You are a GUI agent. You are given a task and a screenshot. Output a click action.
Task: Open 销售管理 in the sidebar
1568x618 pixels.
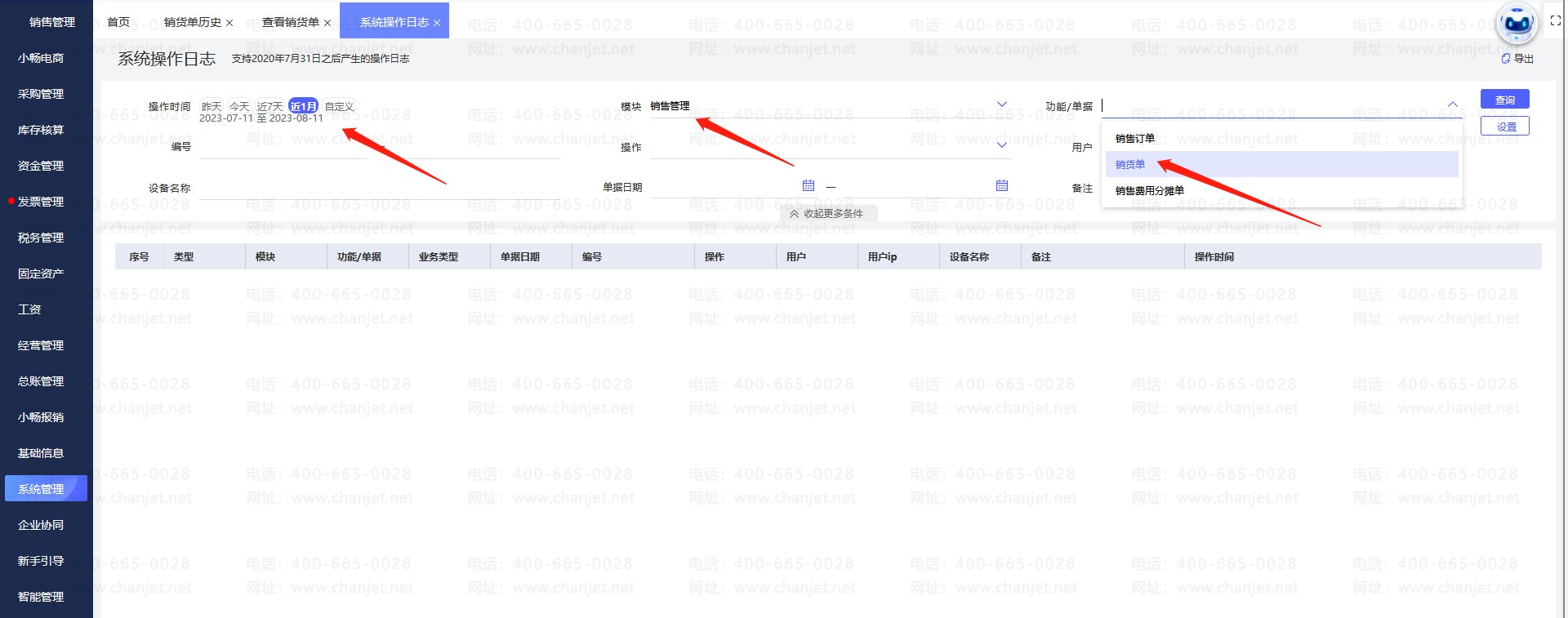(52, 22)
